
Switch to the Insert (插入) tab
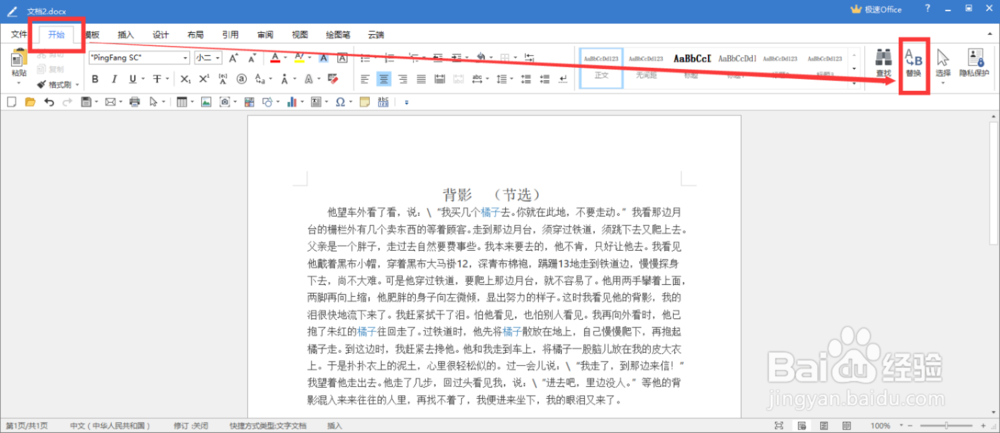point(126,34)
